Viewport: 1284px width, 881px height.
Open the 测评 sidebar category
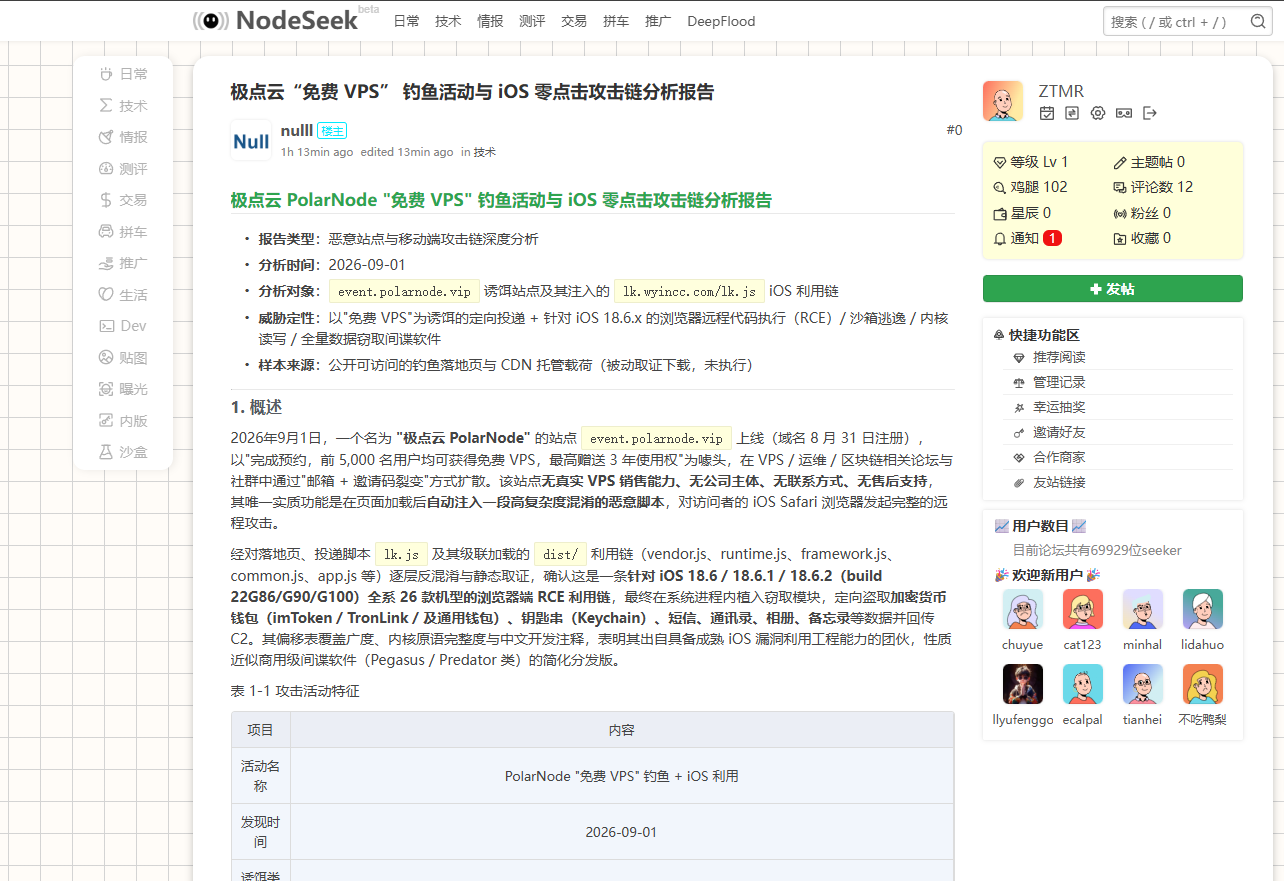[x=123, y=169]
